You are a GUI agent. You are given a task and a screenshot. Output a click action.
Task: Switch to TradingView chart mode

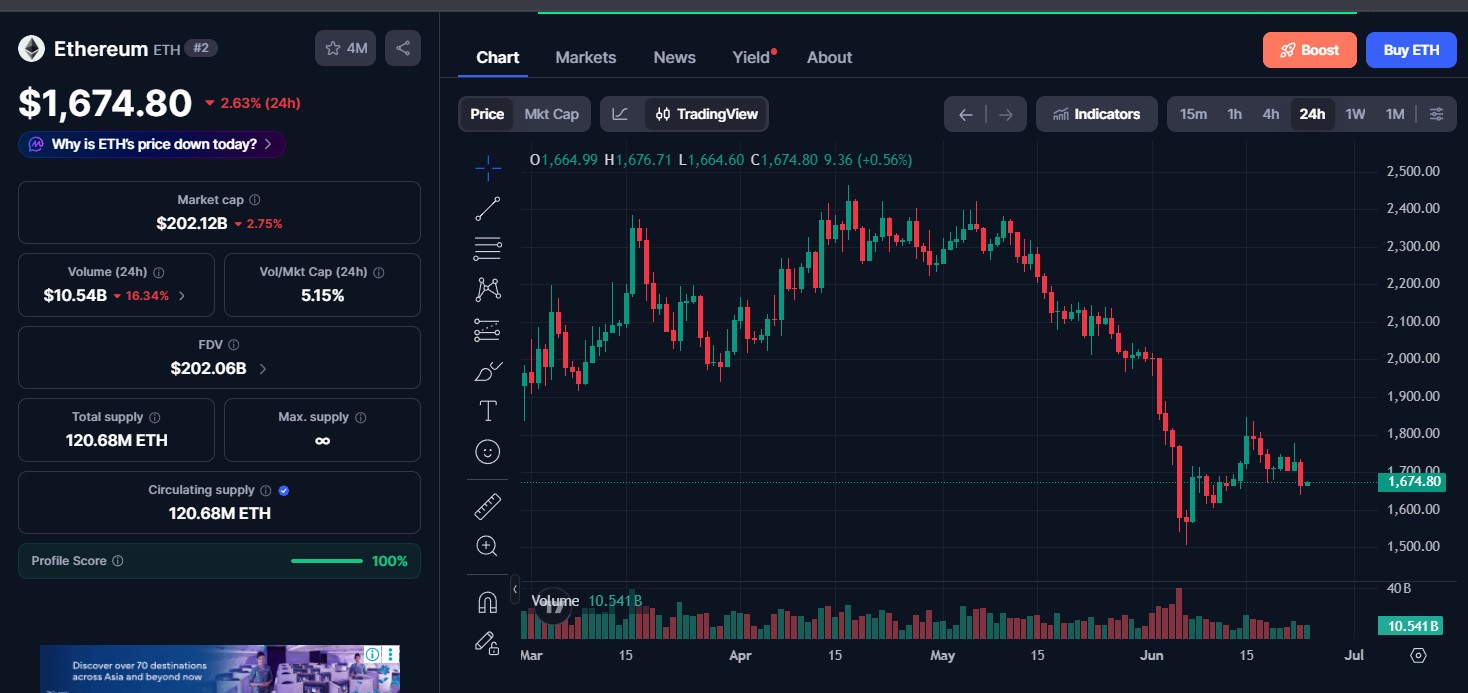[706, 114]
